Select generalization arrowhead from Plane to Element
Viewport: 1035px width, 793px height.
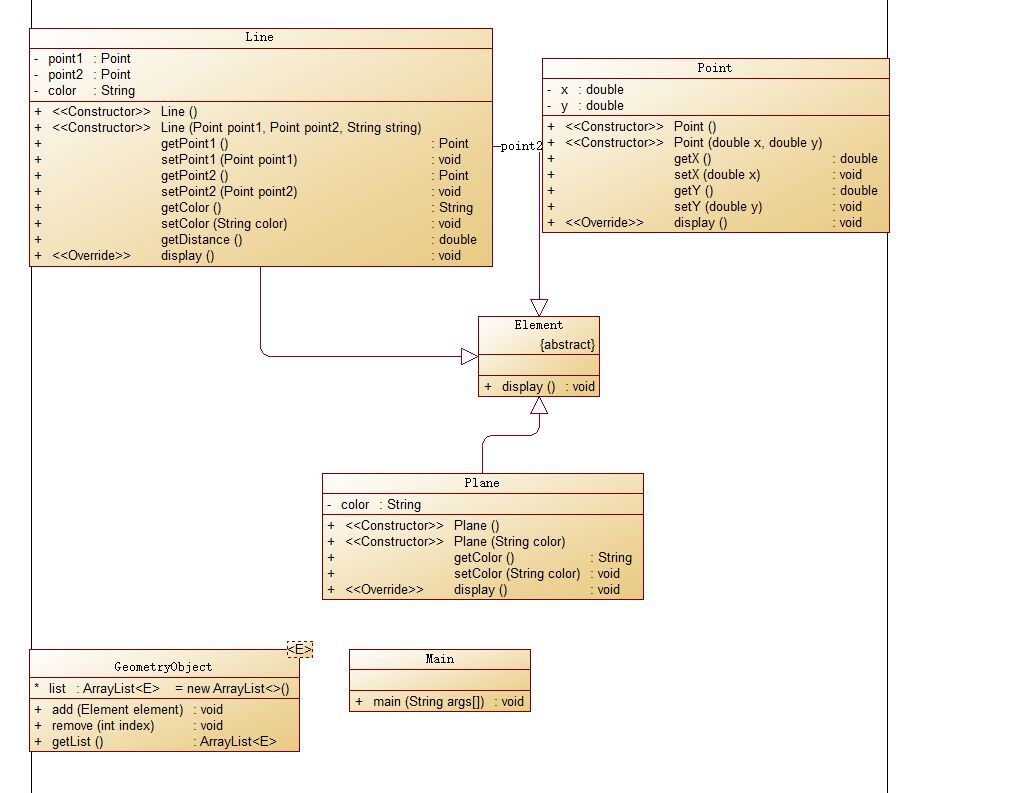pyautogui.click(x=539, y=405)
